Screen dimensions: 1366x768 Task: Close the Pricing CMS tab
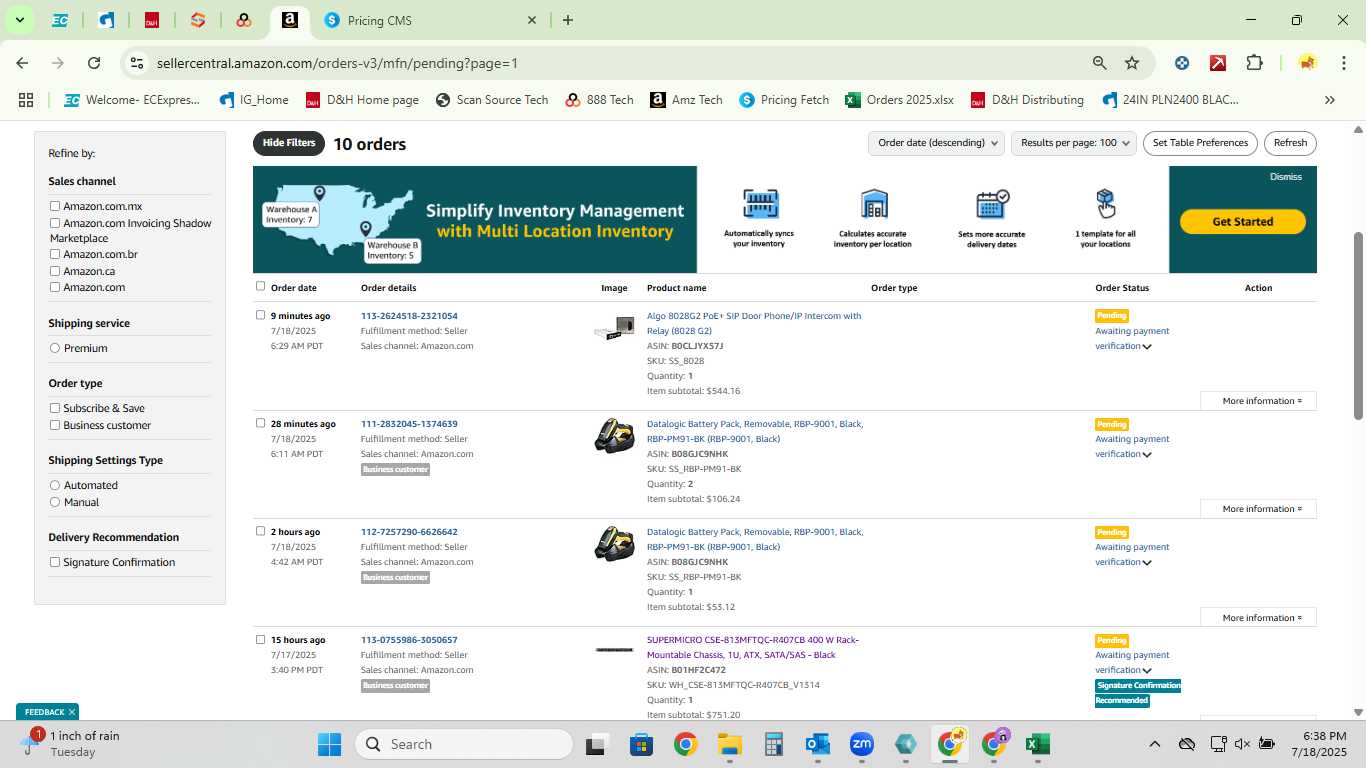pyautogui.click(x=532, y=20)
